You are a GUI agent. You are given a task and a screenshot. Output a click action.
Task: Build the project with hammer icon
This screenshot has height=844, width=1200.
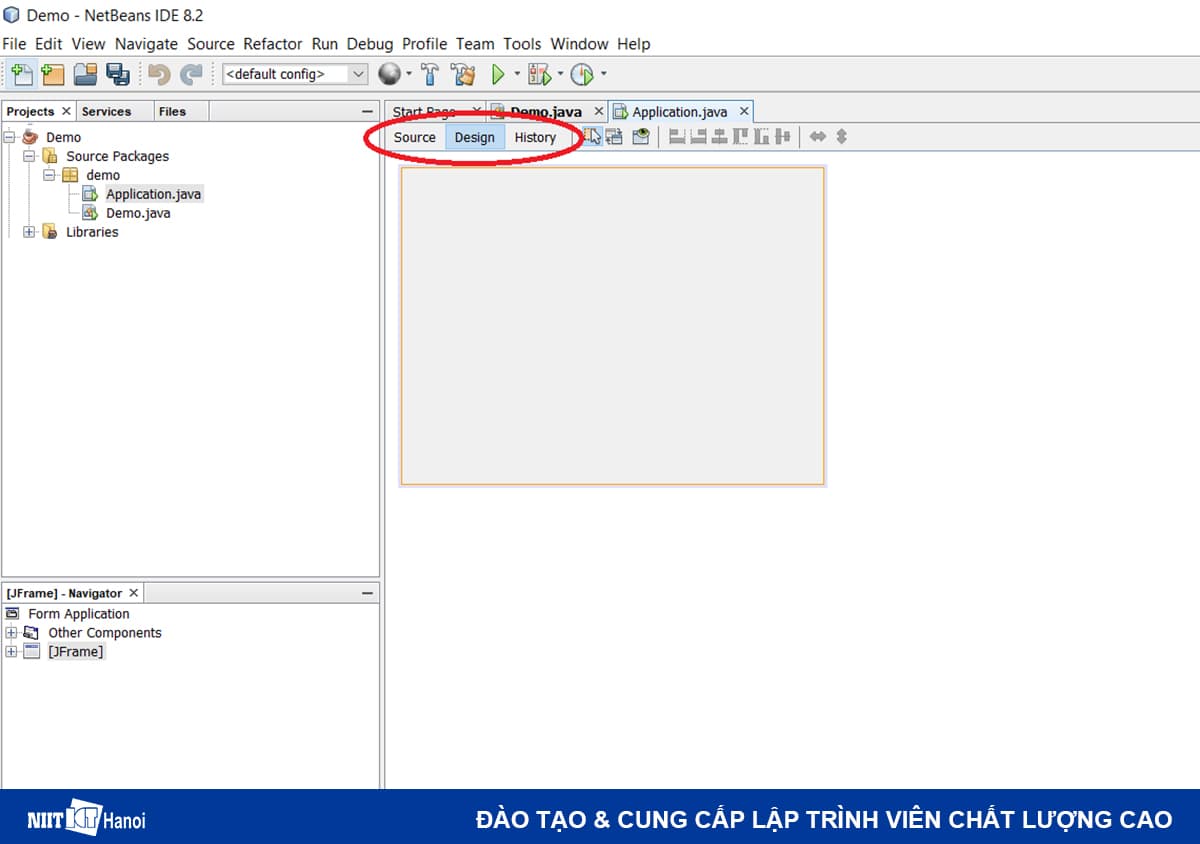point(429,74)
